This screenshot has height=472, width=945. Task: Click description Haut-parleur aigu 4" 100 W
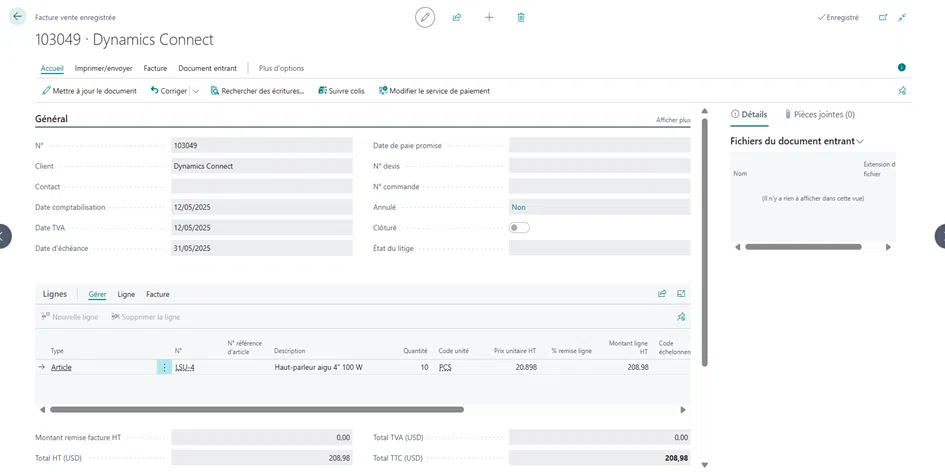pos(319,367)
